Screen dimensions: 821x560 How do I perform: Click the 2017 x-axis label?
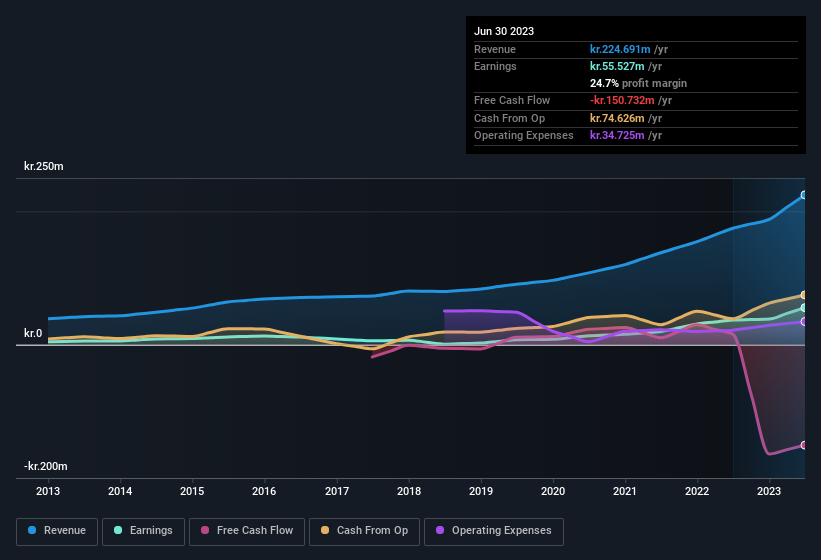tap(337, 491)
